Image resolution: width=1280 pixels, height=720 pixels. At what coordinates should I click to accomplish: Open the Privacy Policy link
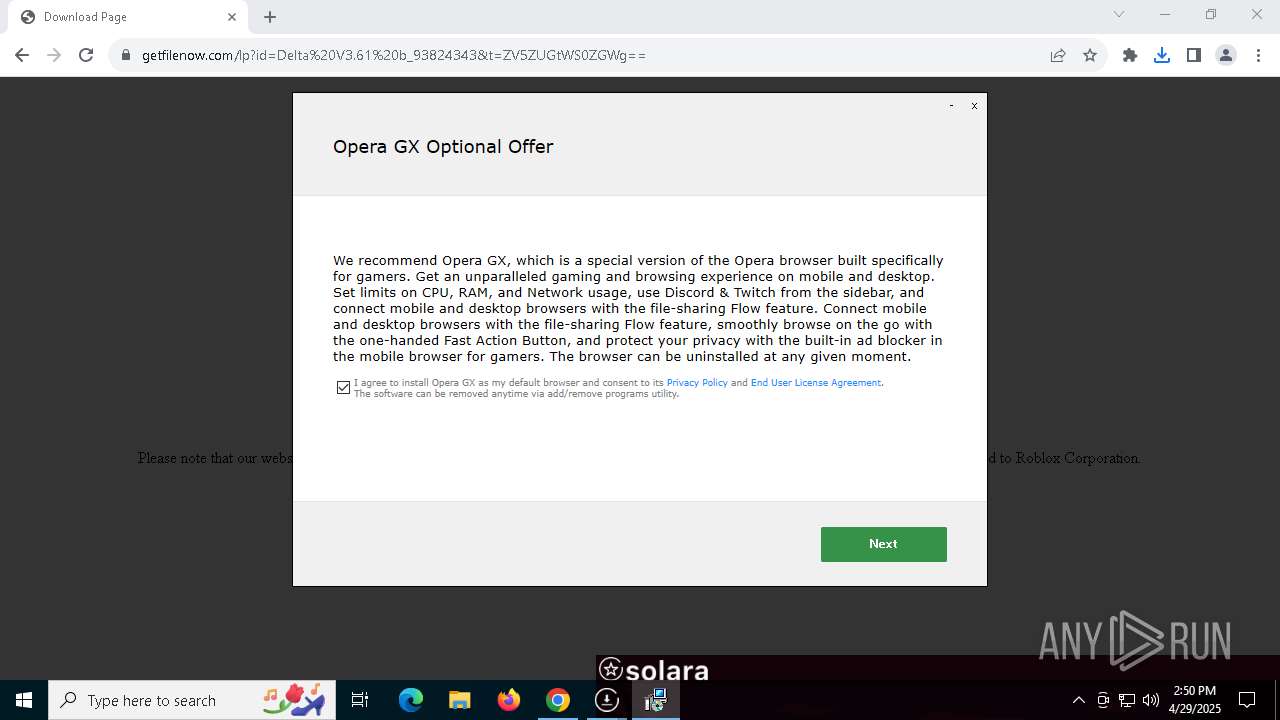(697, 383)
